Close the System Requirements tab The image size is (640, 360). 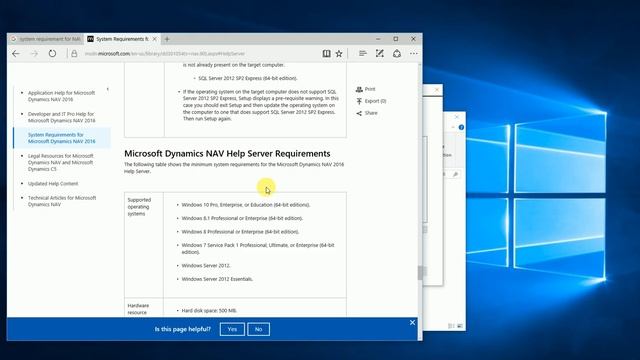coord(155,39)
